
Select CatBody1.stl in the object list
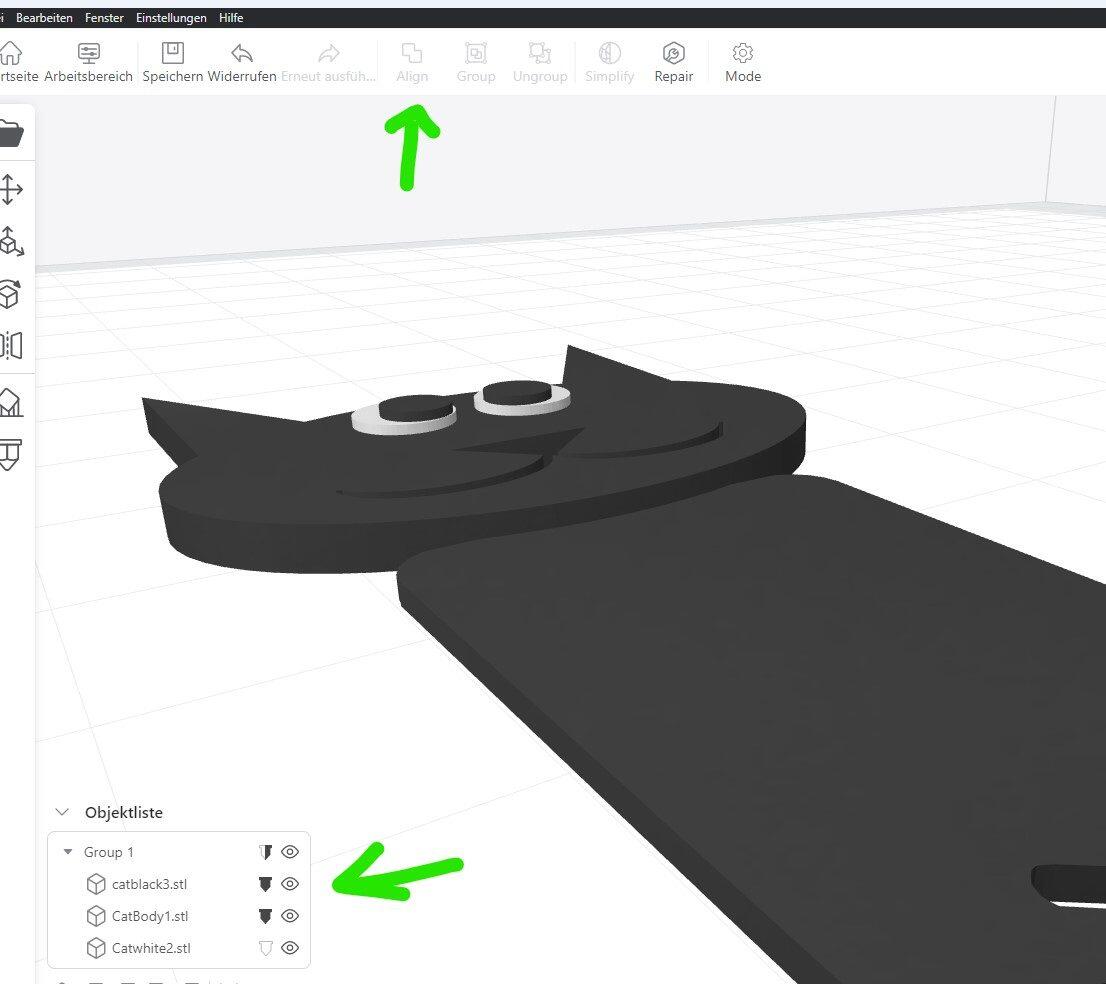(x=150, y=916)
